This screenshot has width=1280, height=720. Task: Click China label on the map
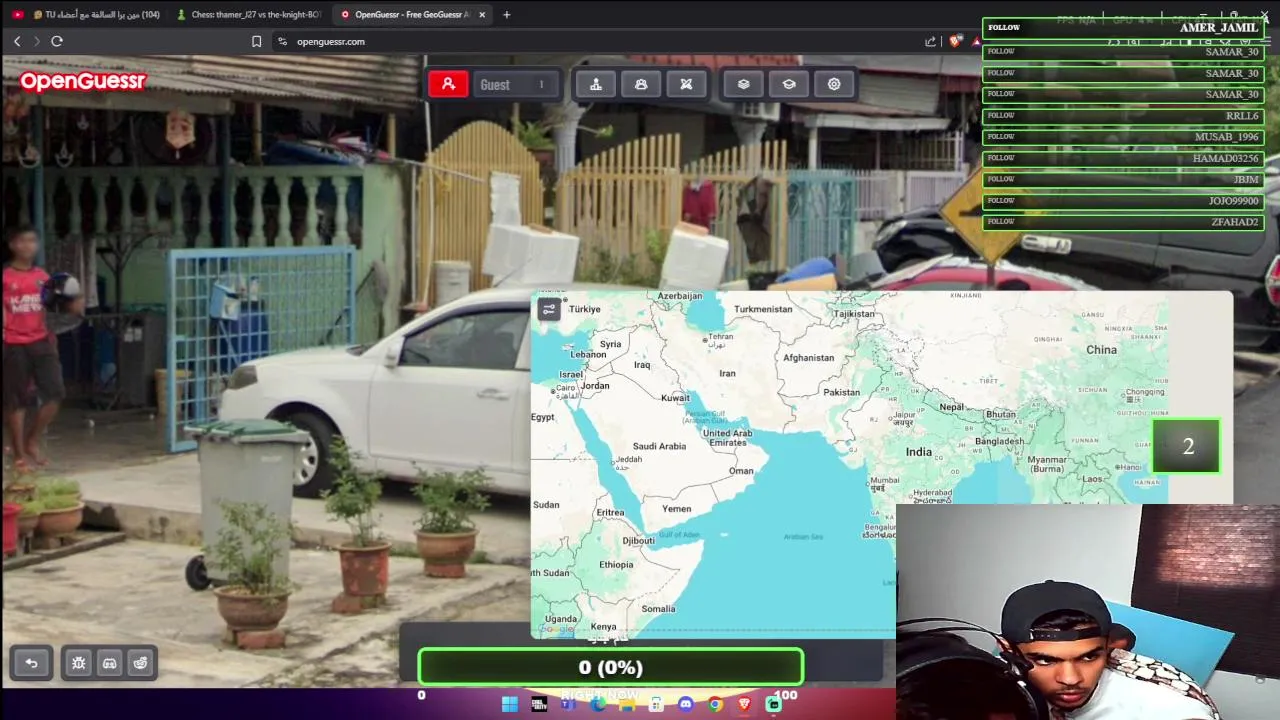pyautogui.click(x=1101, y=349)
